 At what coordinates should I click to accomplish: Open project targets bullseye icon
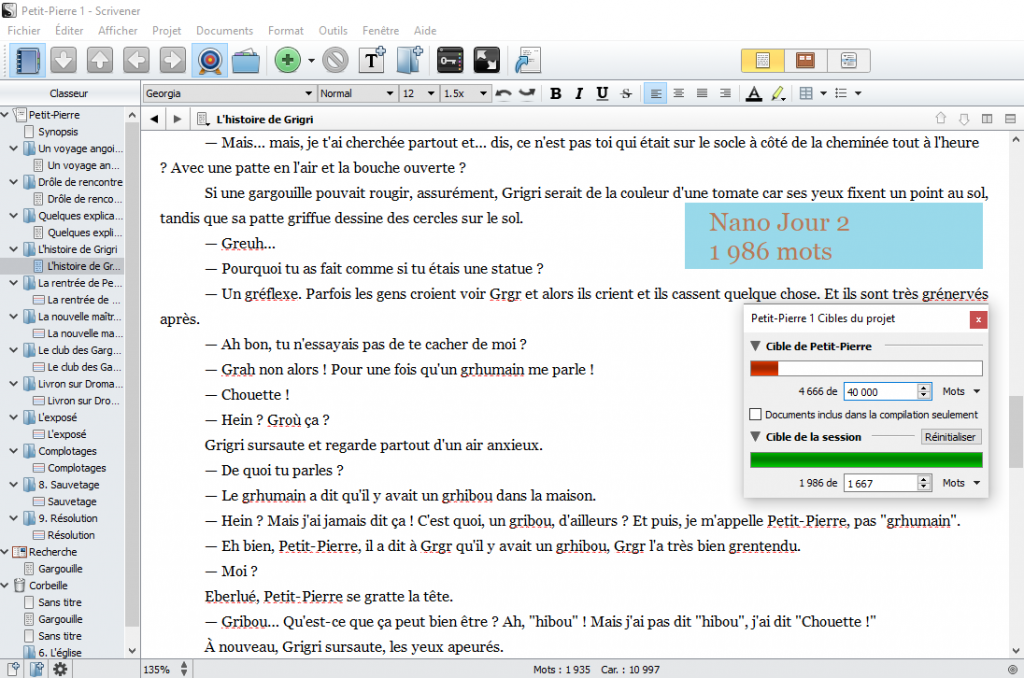click(210, 61)
